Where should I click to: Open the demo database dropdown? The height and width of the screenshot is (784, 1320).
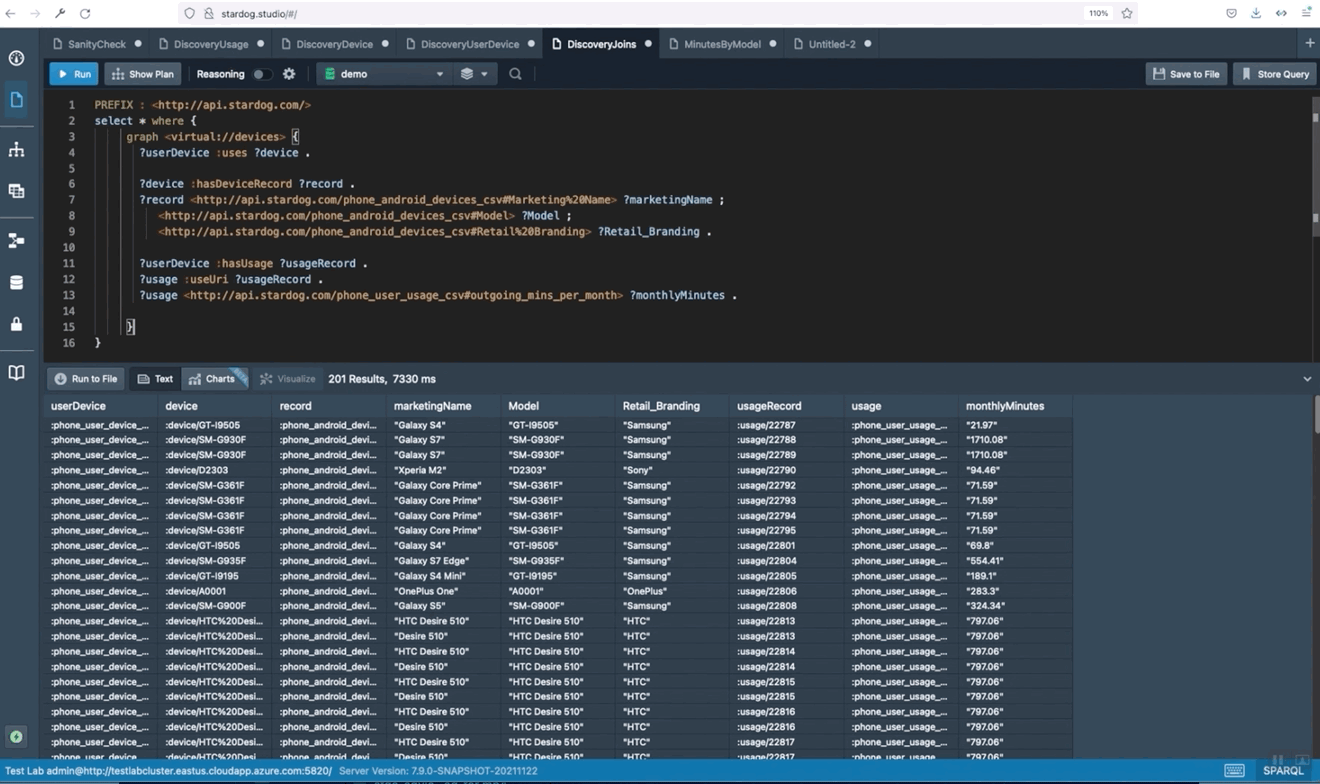click(384, 74)
